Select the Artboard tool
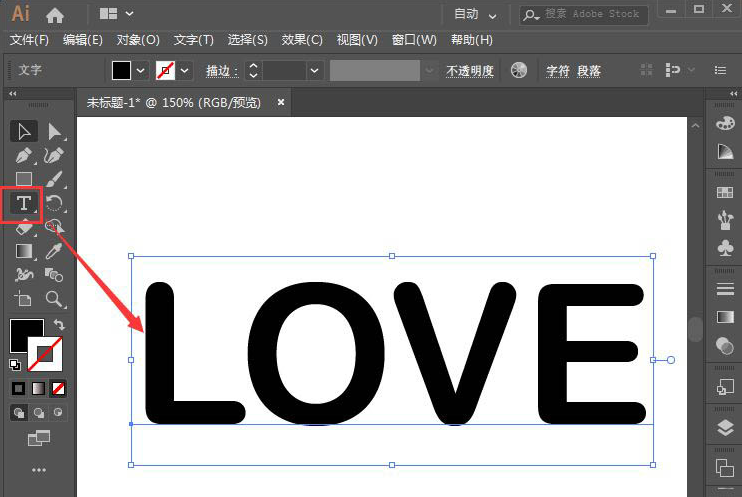This screenshot has height=497, width=742. pos(23,299)
